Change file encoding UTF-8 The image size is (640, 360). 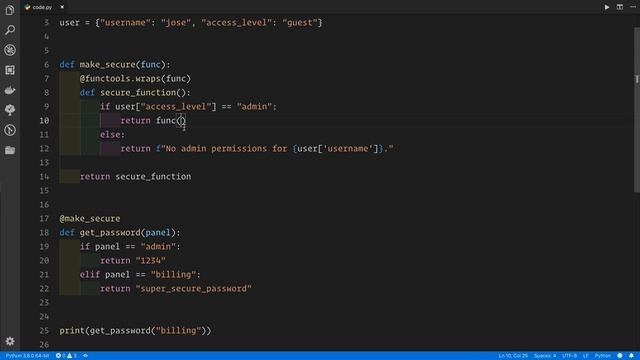point(569,356)
